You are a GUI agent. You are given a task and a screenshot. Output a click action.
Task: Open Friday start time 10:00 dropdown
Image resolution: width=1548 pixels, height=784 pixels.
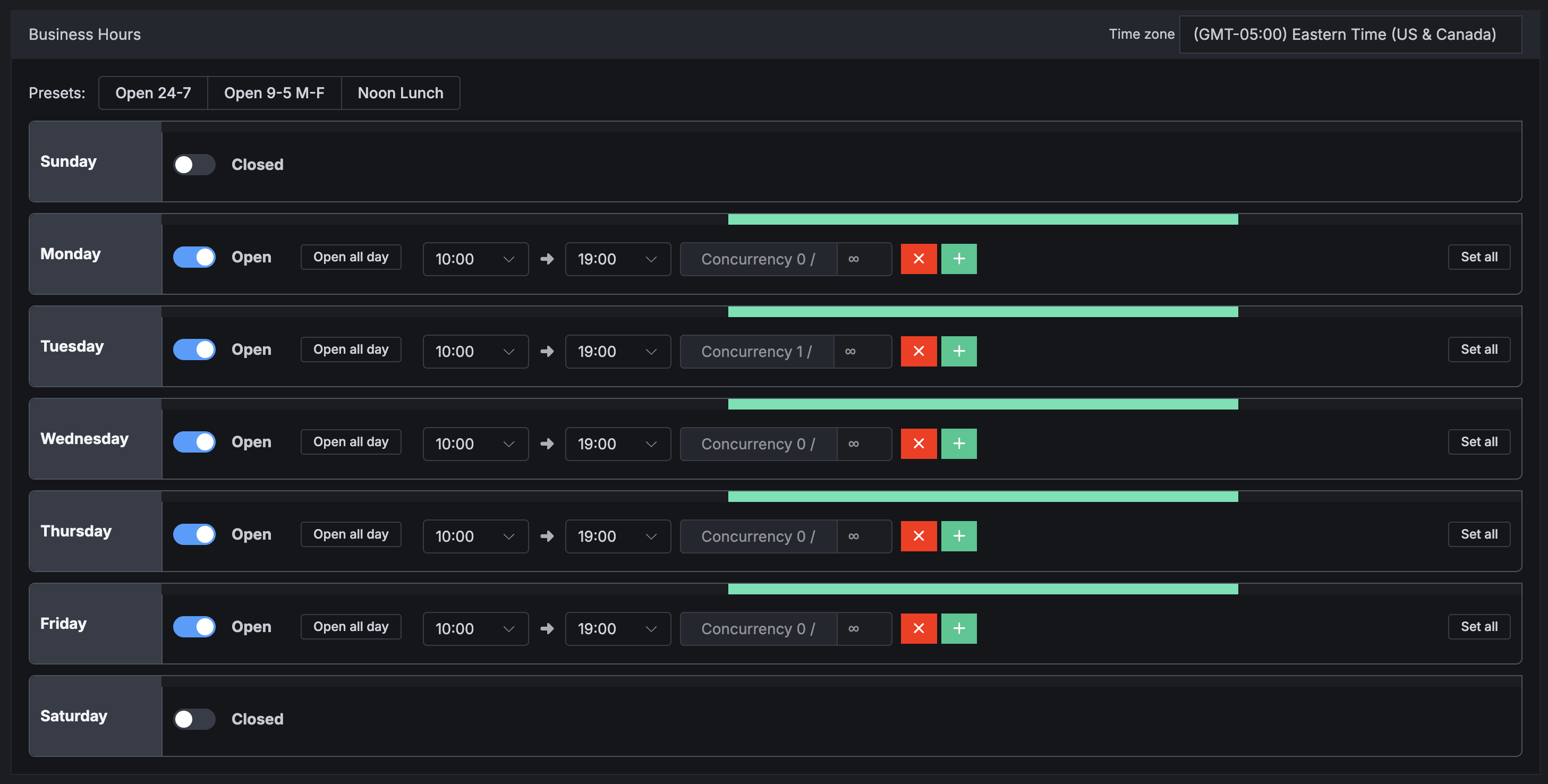[475, 629]
